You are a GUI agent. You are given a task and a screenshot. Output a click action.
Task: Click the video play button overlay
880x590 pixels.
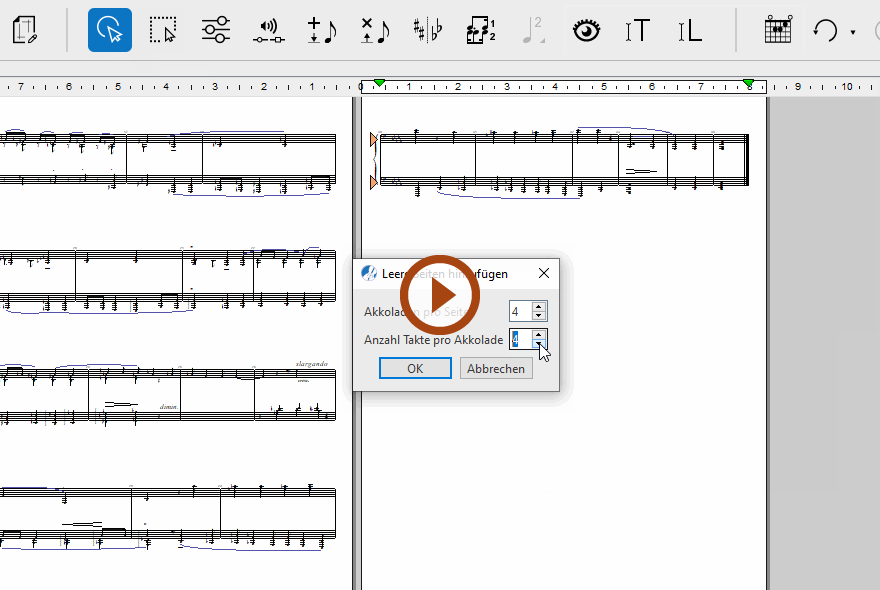(x=440, y=295)
